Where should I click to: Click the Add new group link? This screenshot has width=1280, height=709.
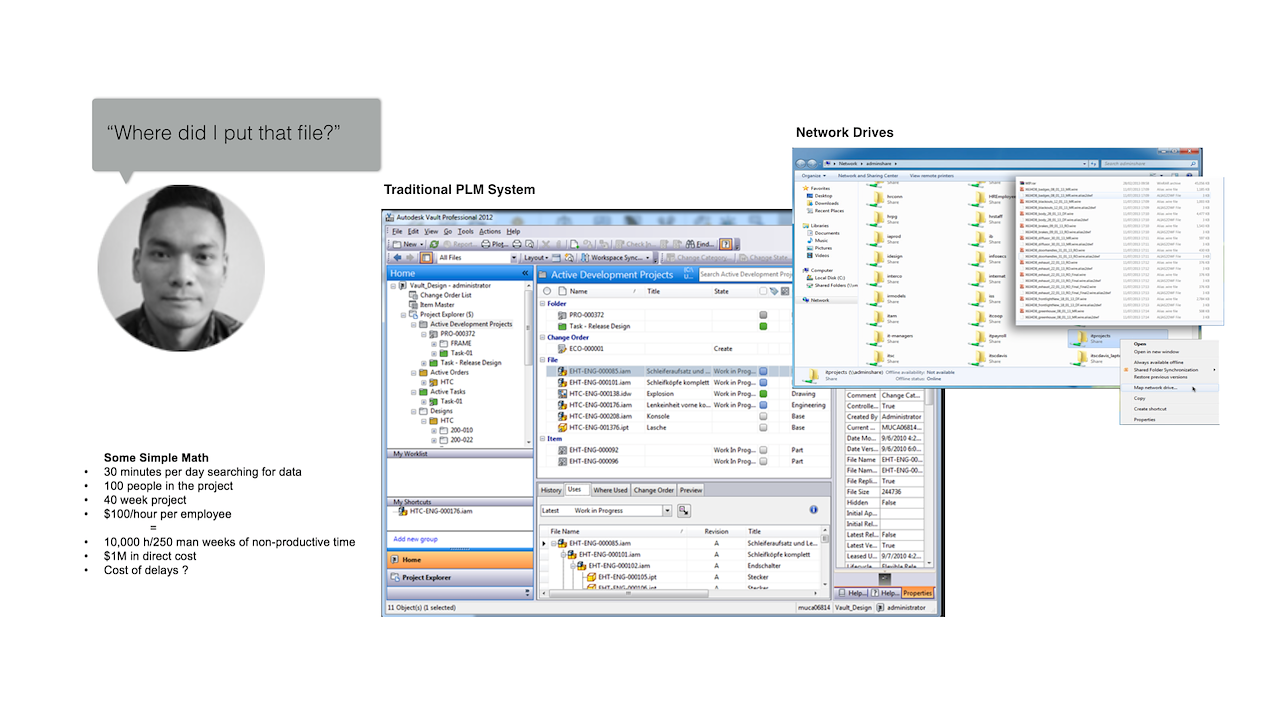pyautogui.click(x=413, y=539)
